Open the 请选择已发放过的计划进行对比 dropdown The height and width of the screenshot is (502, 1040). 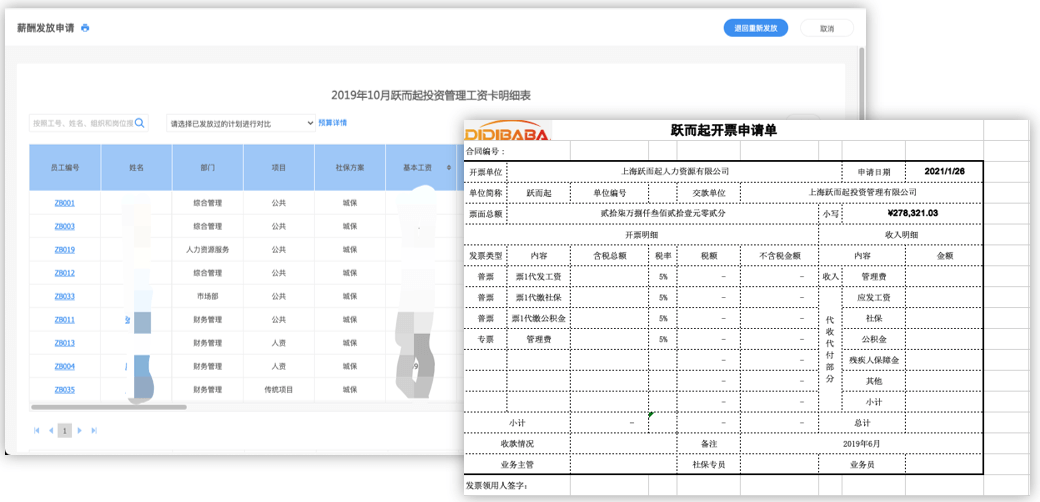[240, 123]
